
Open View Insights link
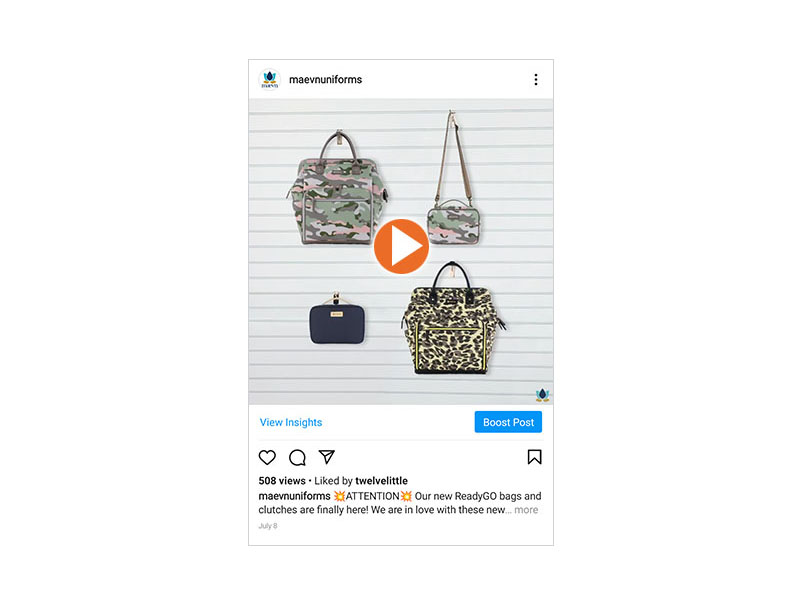tap(291, 422)
